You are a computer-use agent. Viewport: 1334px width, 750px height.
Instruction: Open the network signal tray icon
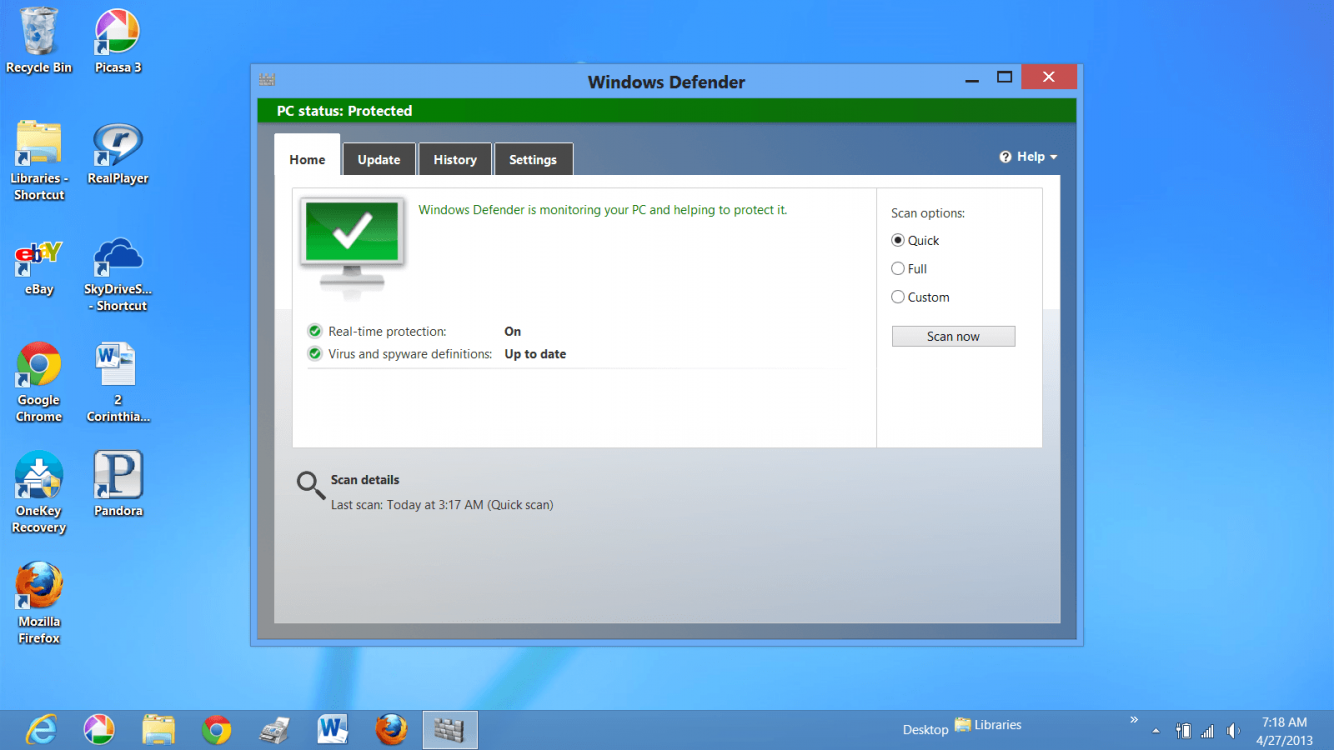coord(1208,731)
